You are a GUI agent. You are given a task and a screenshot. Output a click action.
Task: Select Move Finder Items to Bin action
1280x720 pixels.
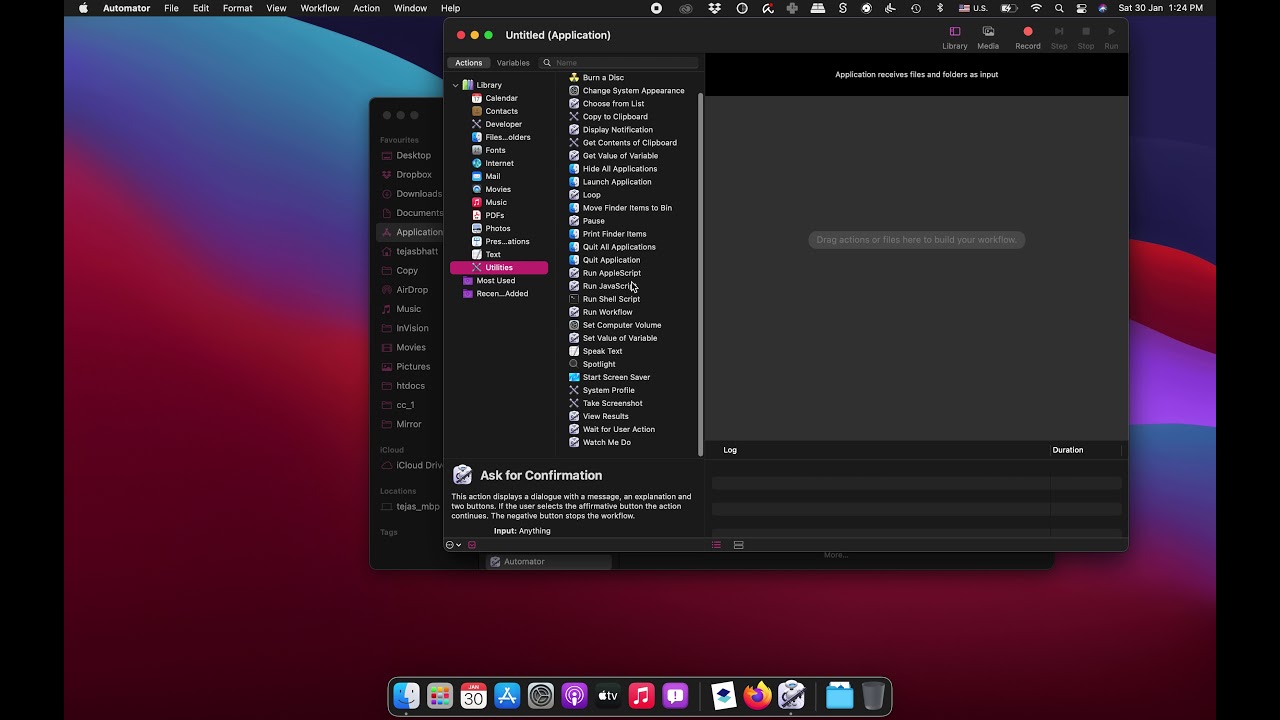tap(627, 207)
